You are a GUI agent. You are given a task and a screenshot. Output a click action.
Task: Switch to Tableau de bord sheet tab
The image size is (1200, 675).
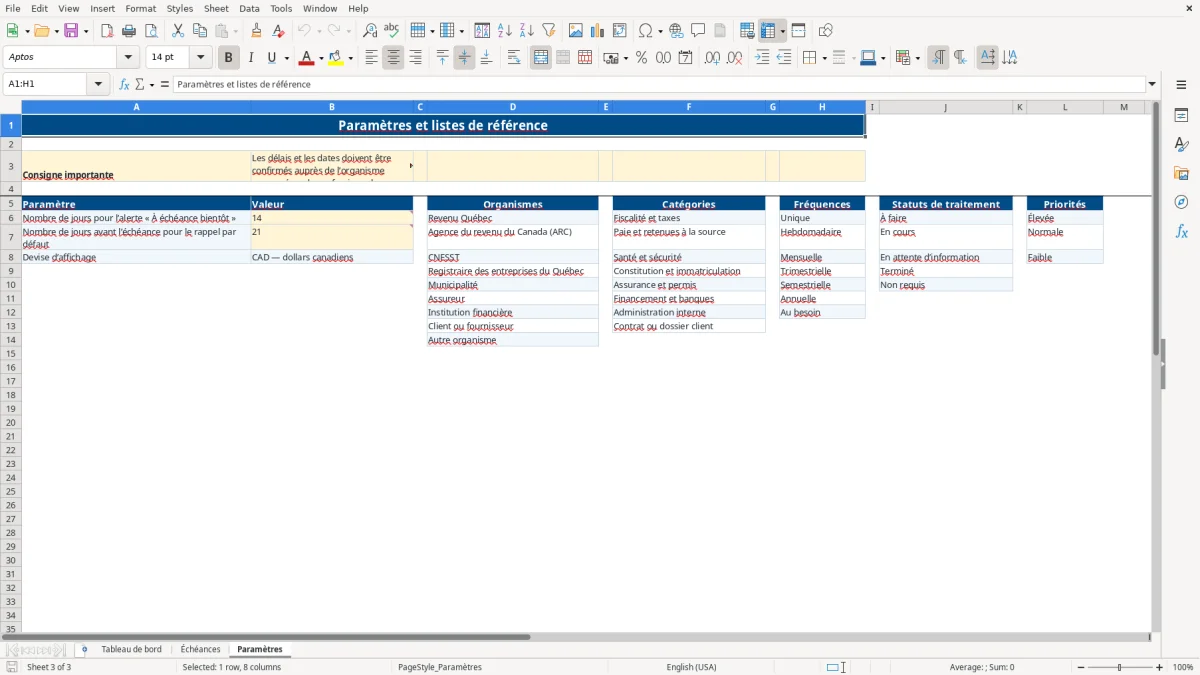point(131,650)
